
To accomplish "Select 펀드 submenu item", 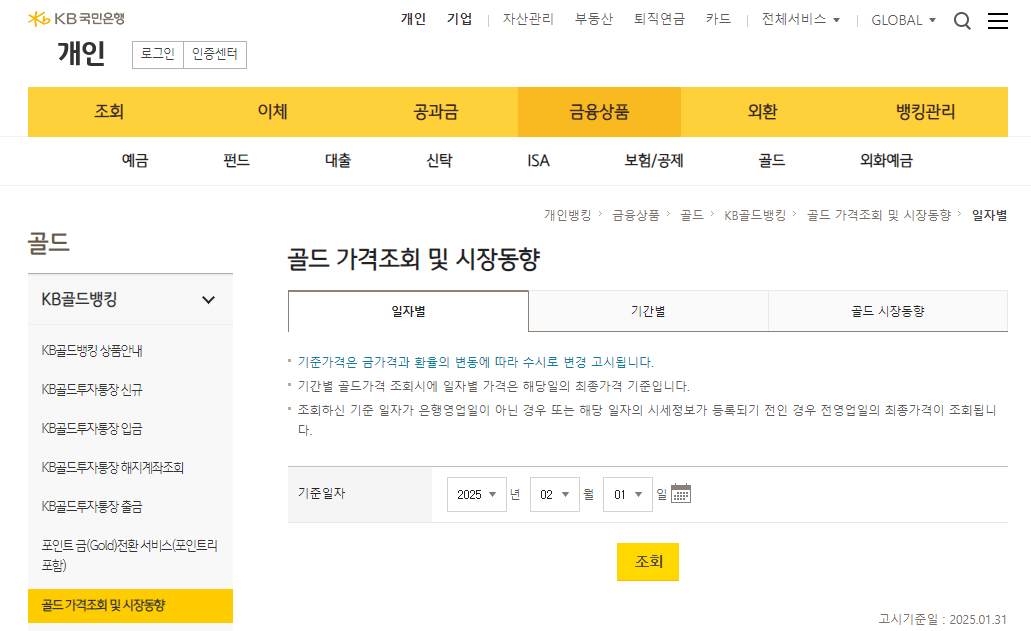I will [236, 161].
